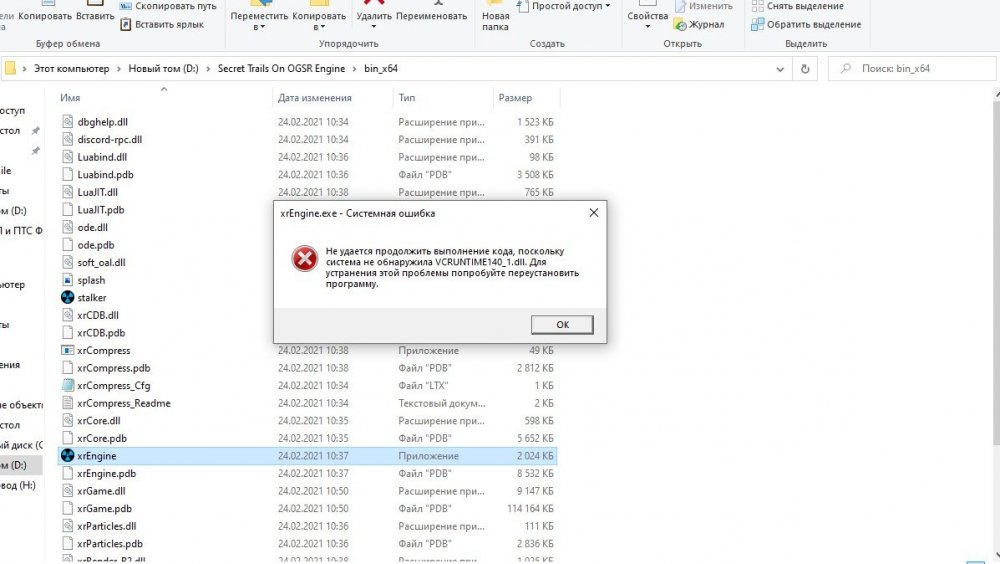Click Обратить выделение in the ribbon
Image resolution: width=1000 pixels, height=564 pixels.
point(806,24)
